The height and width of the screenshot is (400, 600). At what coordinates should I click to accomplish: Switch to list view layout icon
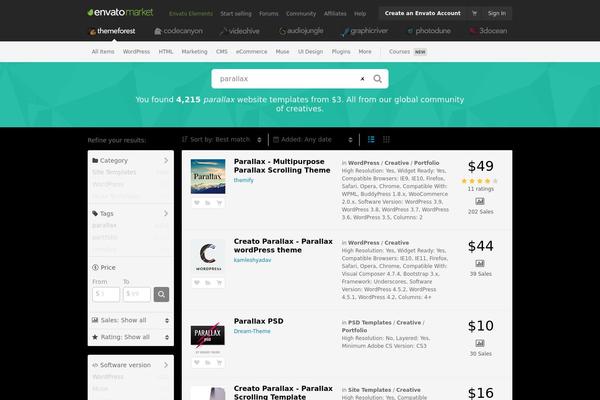click(x=371, y=140)
